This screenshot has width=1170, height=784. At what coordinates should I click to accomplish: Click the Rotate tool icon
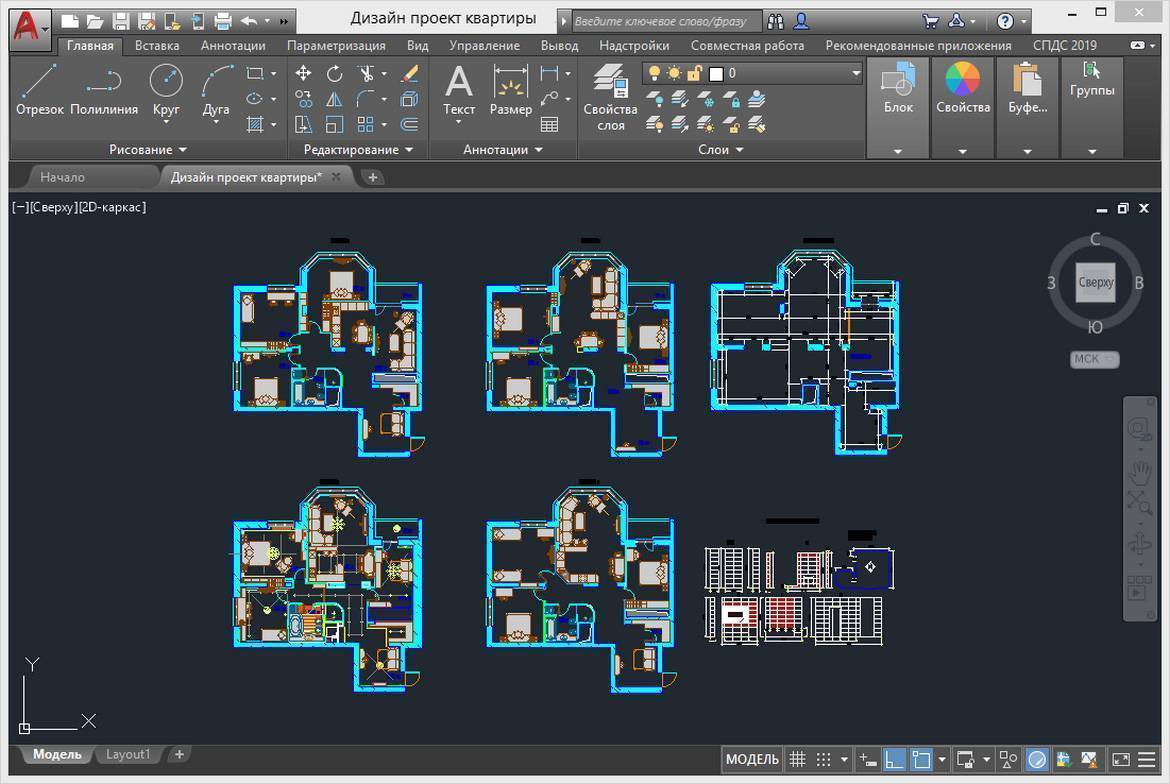click(334, 73)
